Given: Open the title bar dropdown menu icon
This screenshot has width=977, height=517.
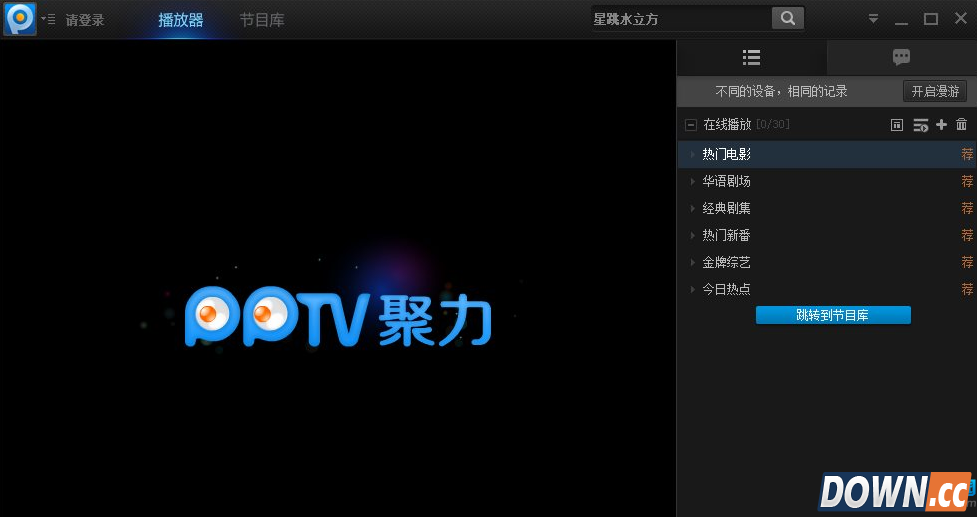Looking at the screenshot, I should (873, 19).
